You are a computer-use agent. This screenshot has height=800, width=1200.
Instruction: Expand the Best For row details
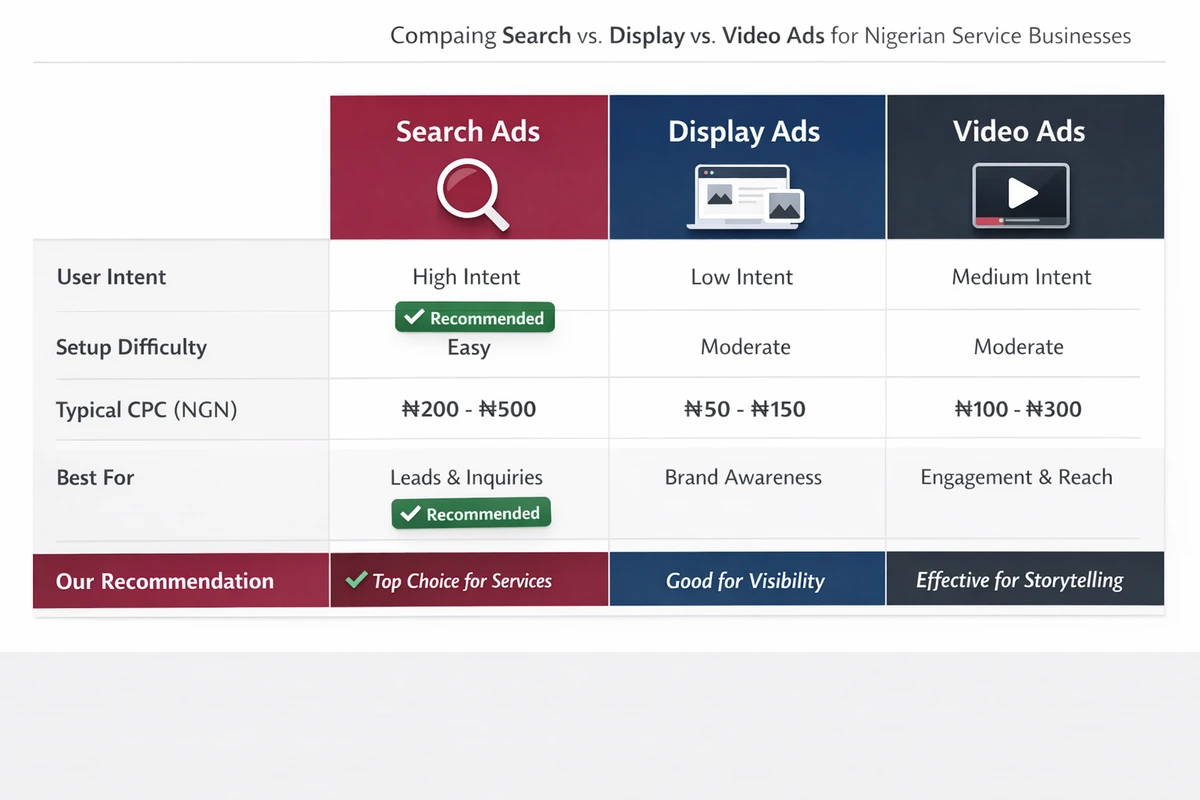point(95,477)
